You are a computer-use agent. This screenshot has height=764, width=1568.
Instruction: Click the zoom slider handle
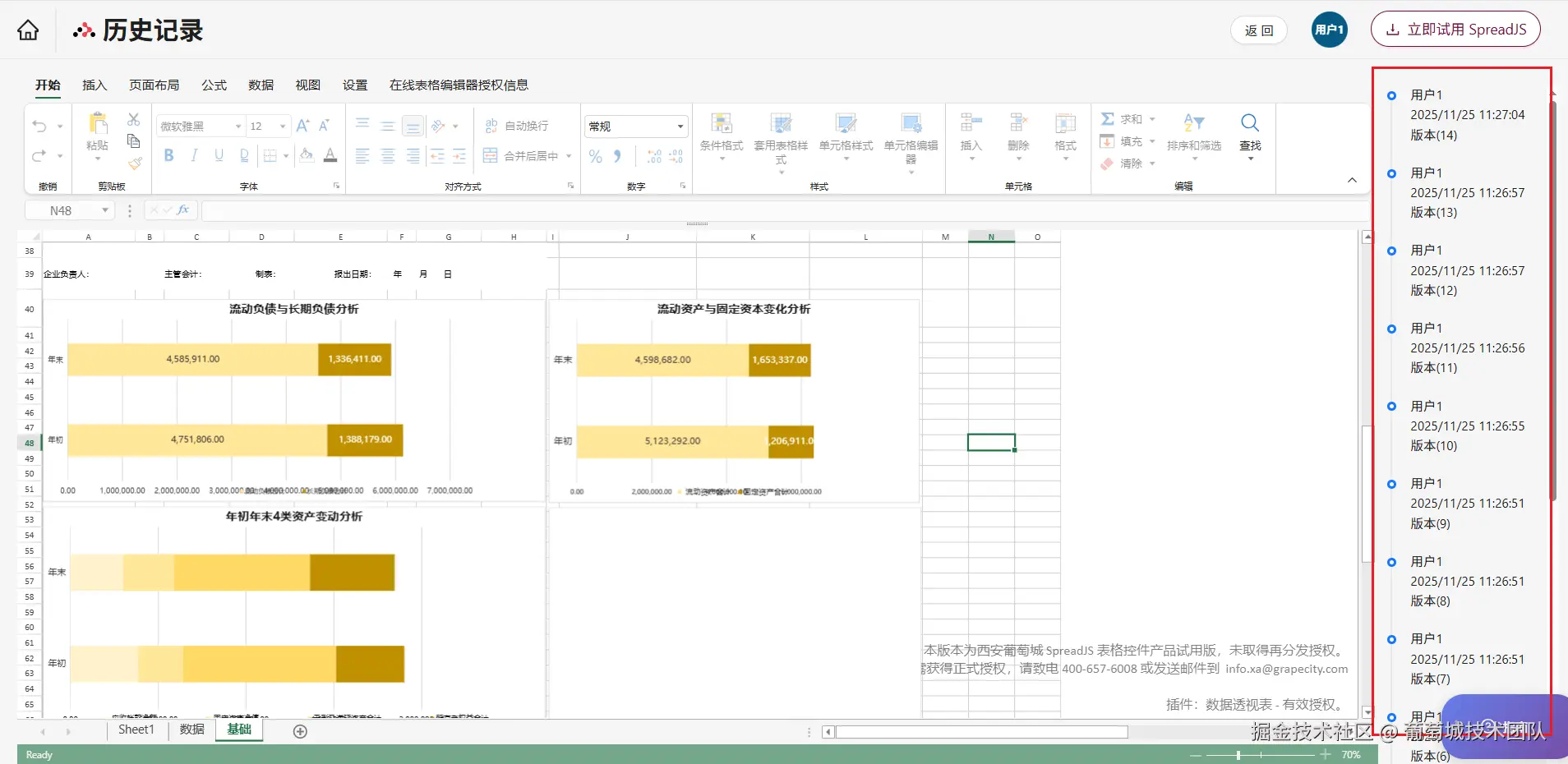[1238, 755]
